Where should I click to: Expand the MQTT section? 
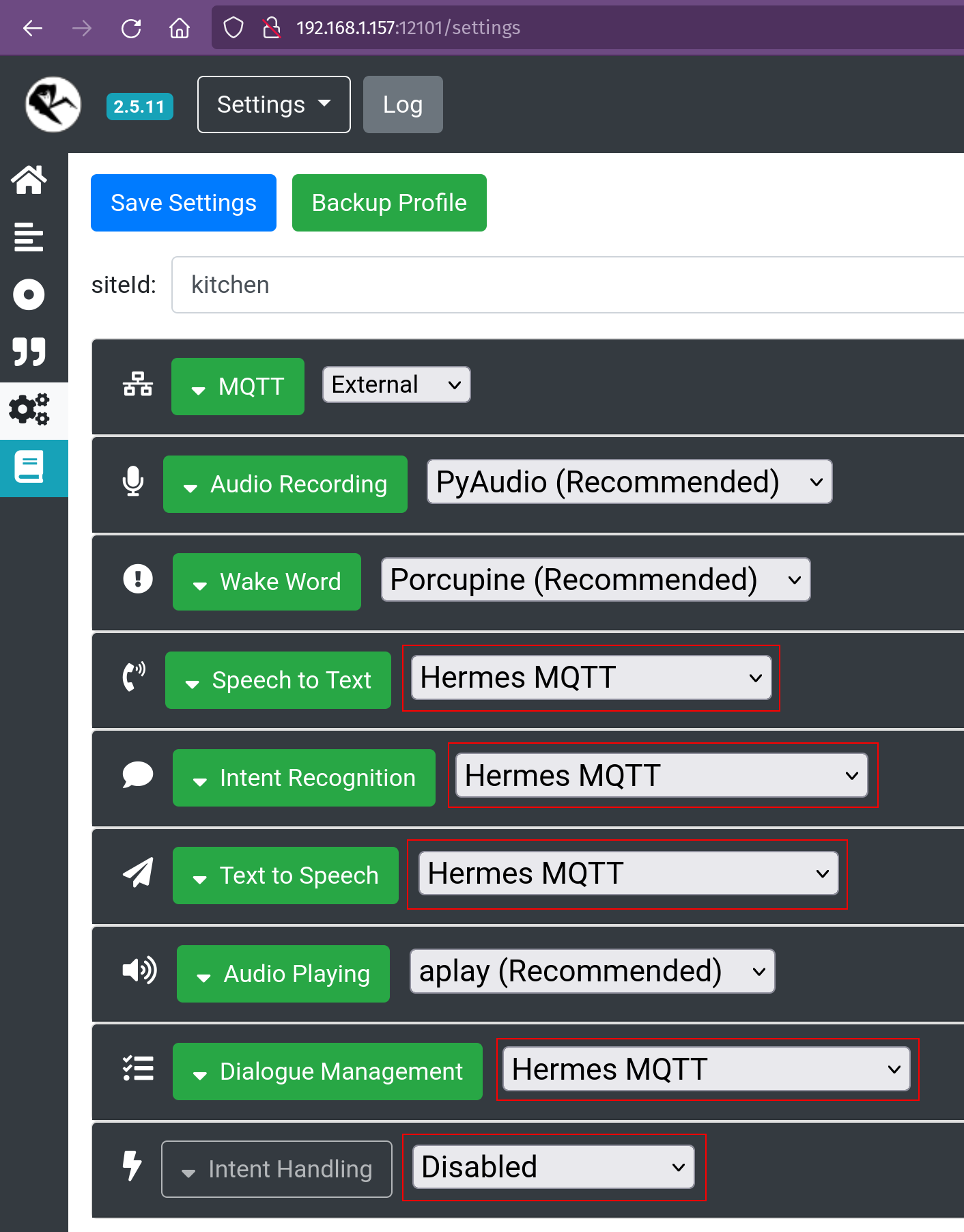(x=238, y=387)
